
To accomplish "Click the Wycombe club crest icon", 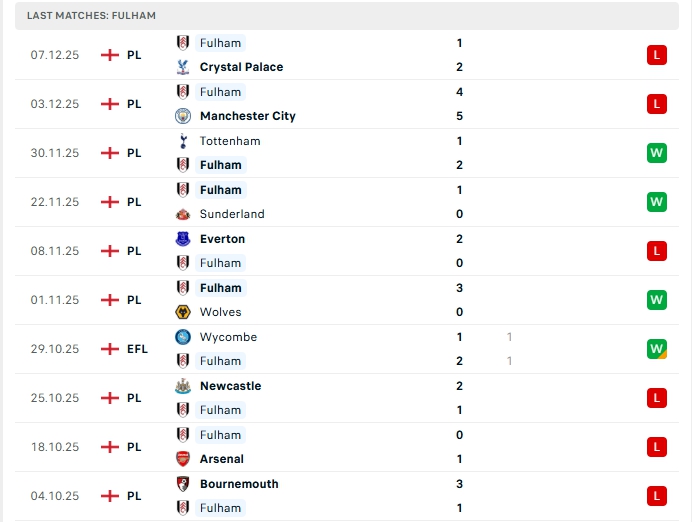I will [x=183, y=337].
